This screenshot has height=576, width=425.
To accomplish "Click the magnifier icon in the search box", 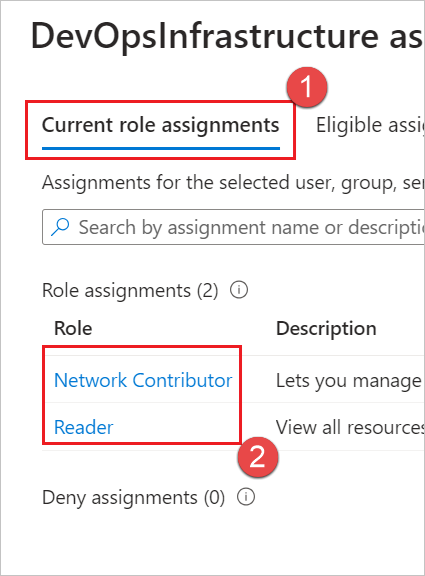I will (60, 227).
